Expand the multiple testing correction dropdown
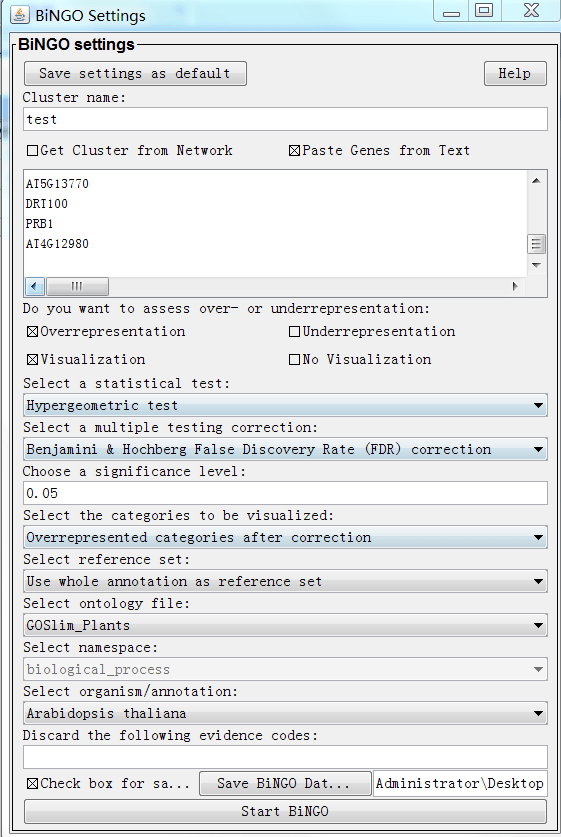 286,449
